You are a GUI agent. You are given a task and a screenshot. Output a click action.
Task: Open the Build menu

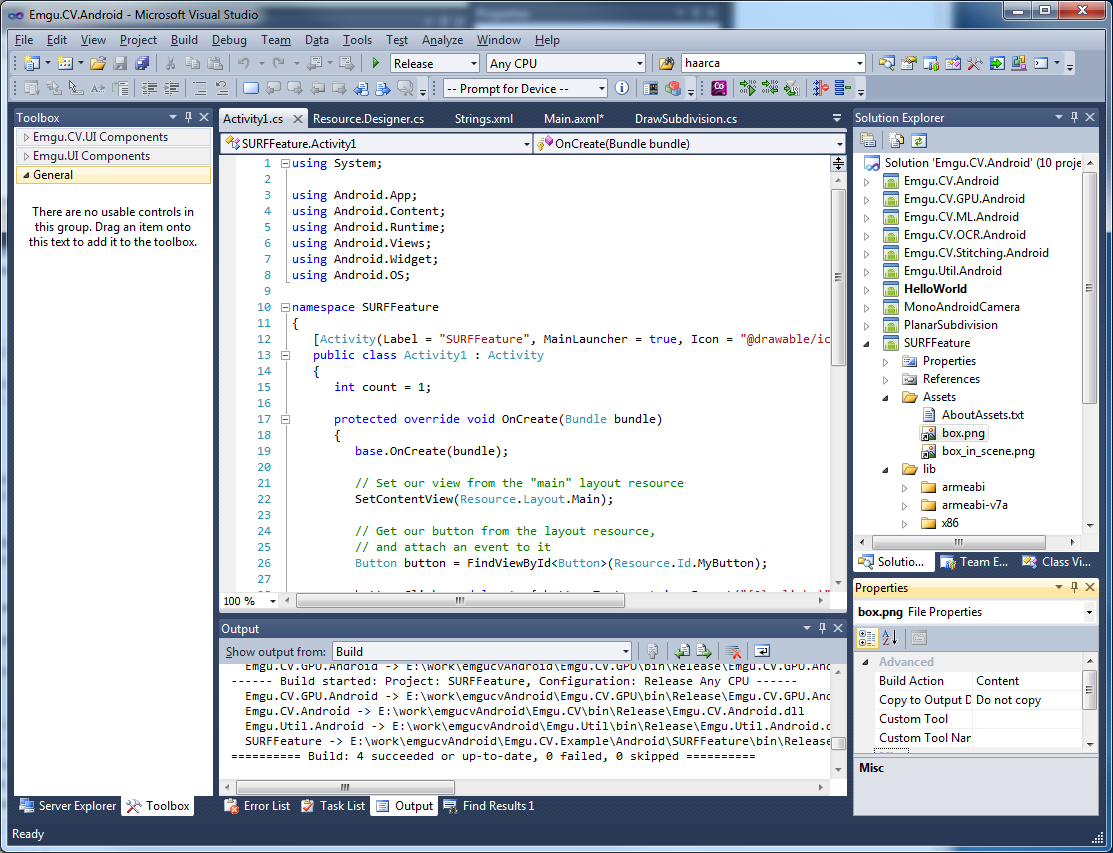(x=185, y=40)
